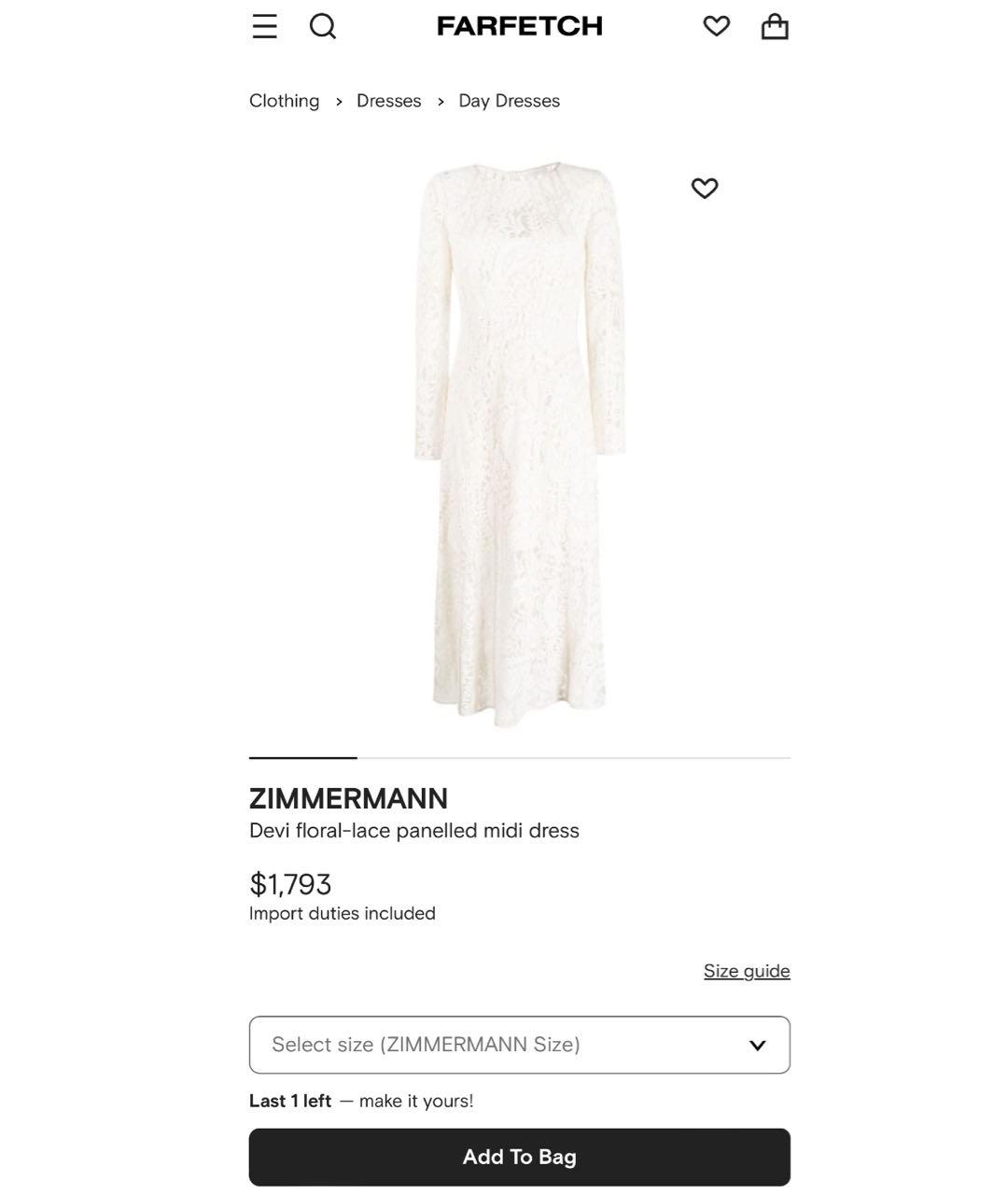Screen dimensions: 1008x1195
Task: Open the hamburger navigation menu
Action: coord(264,26)
